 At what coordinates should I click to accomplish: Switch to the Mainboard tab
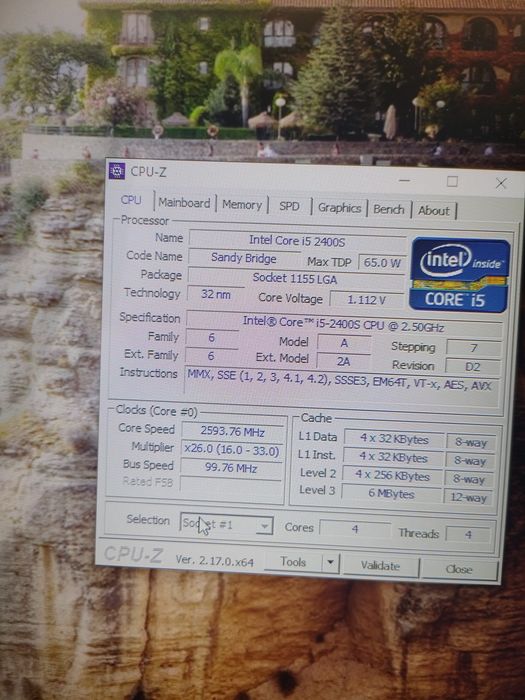(x=184, y=203)
